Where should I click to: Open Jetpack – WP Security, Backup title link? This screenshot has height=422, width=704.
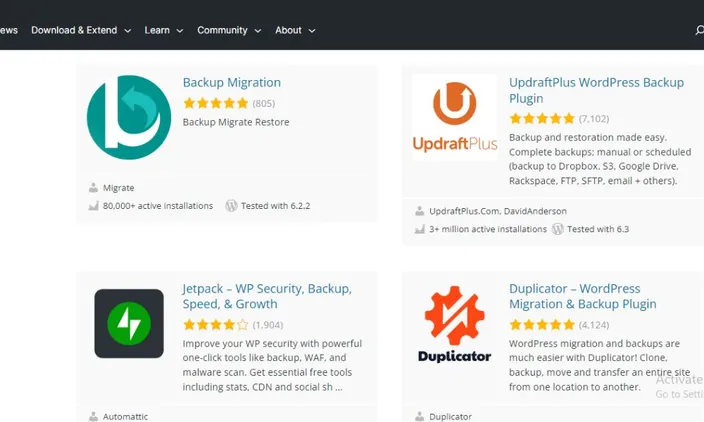[x=267, y=296]
